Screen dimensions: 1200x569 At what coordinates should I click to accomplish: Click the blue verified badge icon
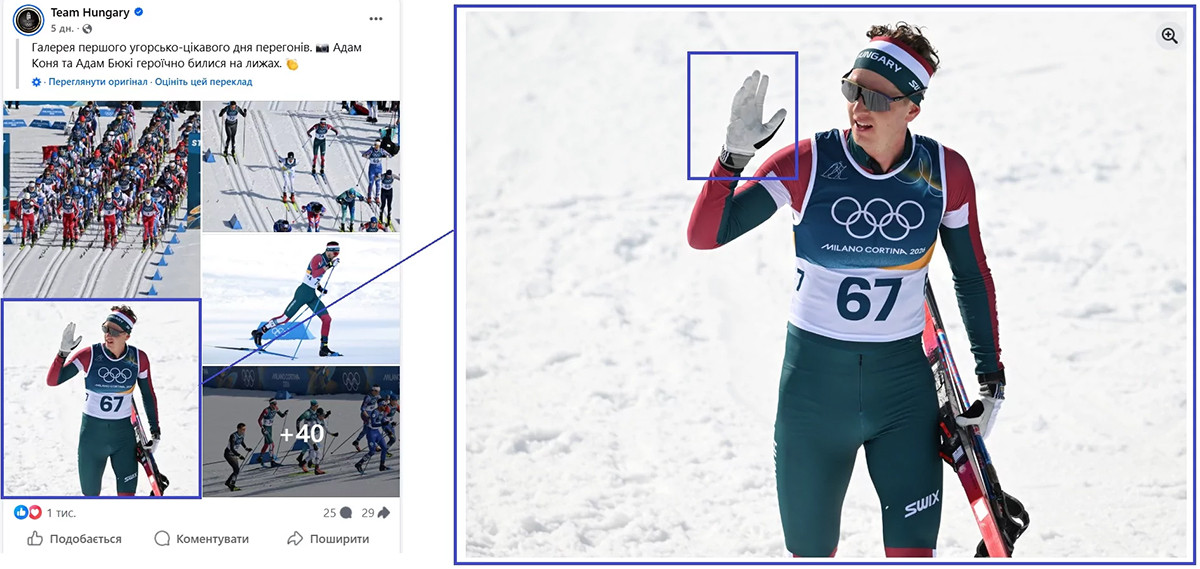coord(139,13)
